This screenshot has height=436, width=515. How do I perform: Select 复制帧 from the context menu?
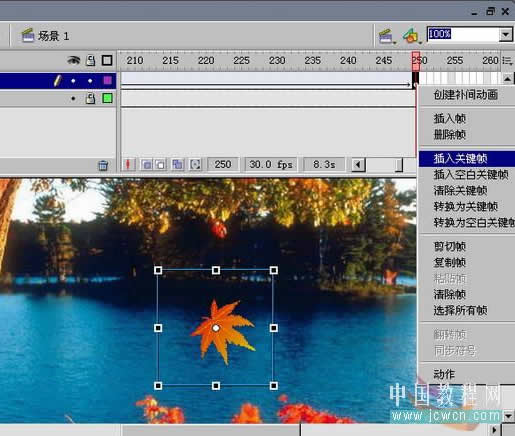[450, 262]
